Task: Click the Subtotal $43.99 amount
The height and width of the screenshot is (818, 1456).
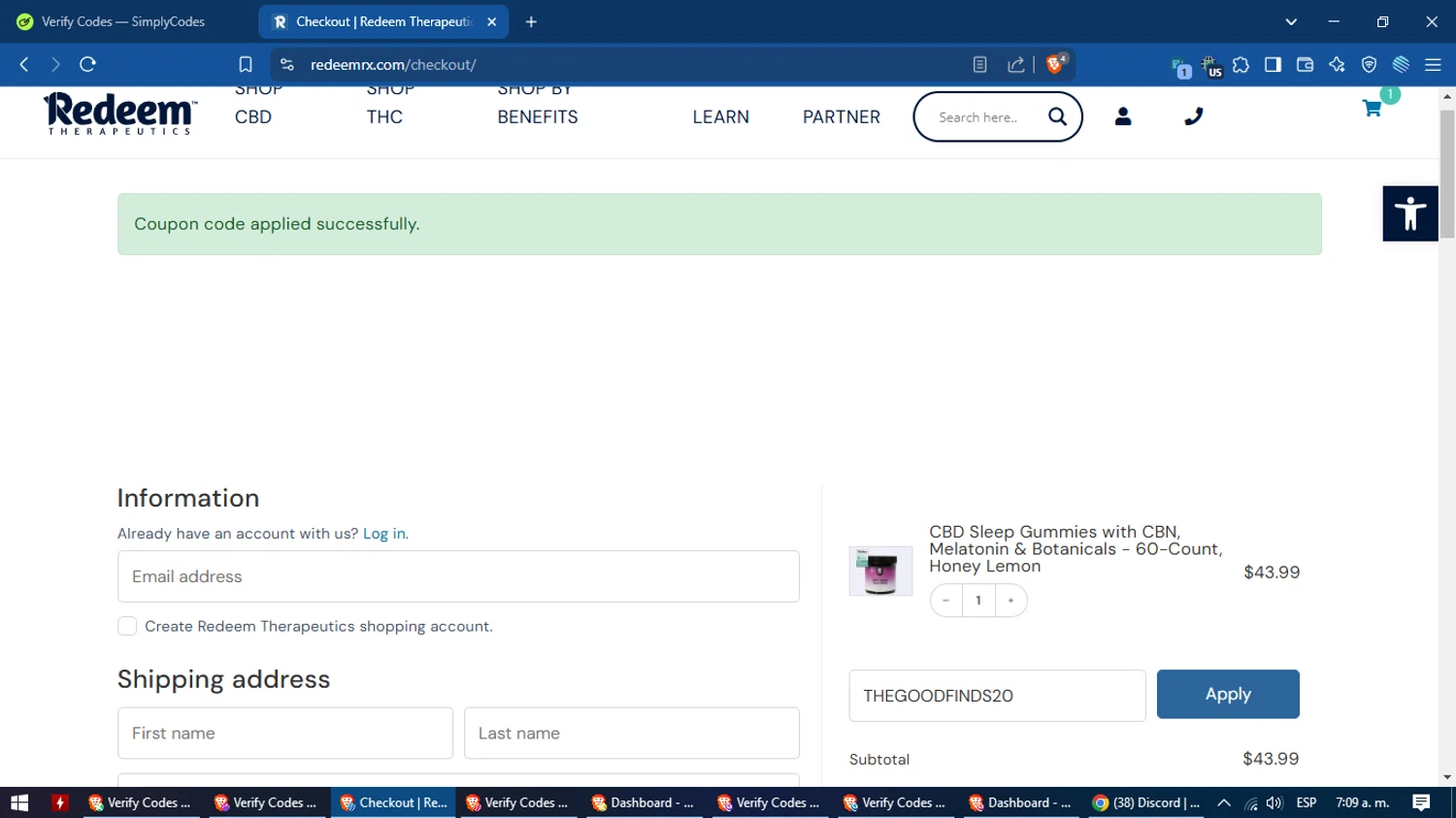Action: [x=1271, y=759]
